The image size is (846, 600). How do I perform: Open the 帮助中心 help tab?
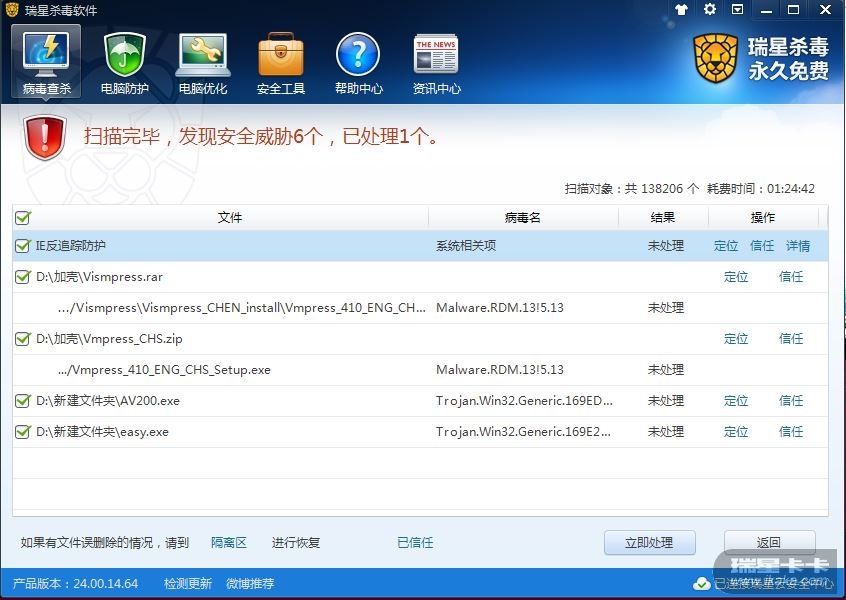358,62
